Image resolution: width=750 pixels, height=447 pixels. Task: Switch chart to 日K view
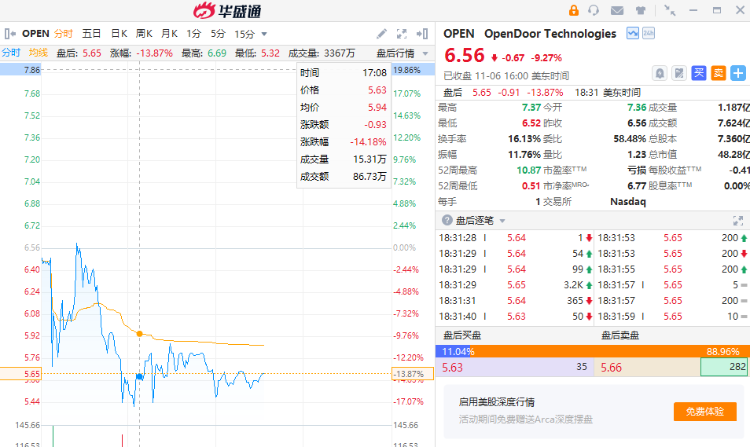[x=119, y=33]
